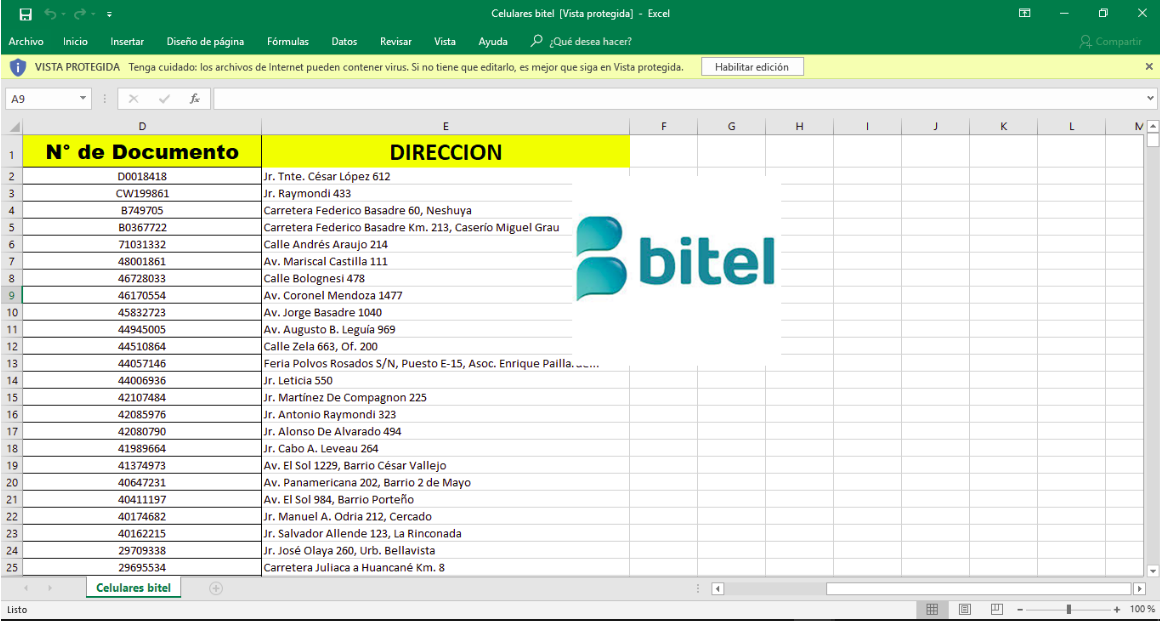Select column E header
Image resolution: width=1160 pixels, height=621 pixels.
click(x=445, y=127)
